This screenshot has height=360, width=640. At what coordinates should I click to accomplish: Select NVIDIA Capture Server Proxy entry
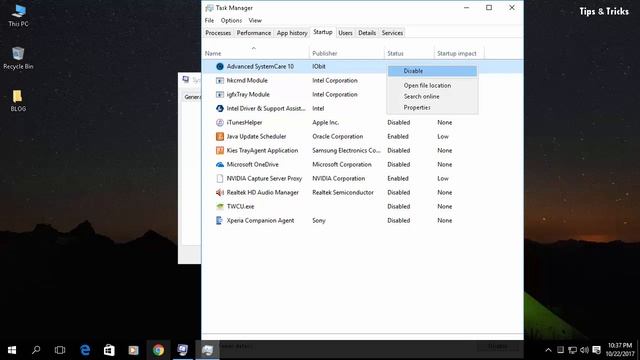pos(264,178)
